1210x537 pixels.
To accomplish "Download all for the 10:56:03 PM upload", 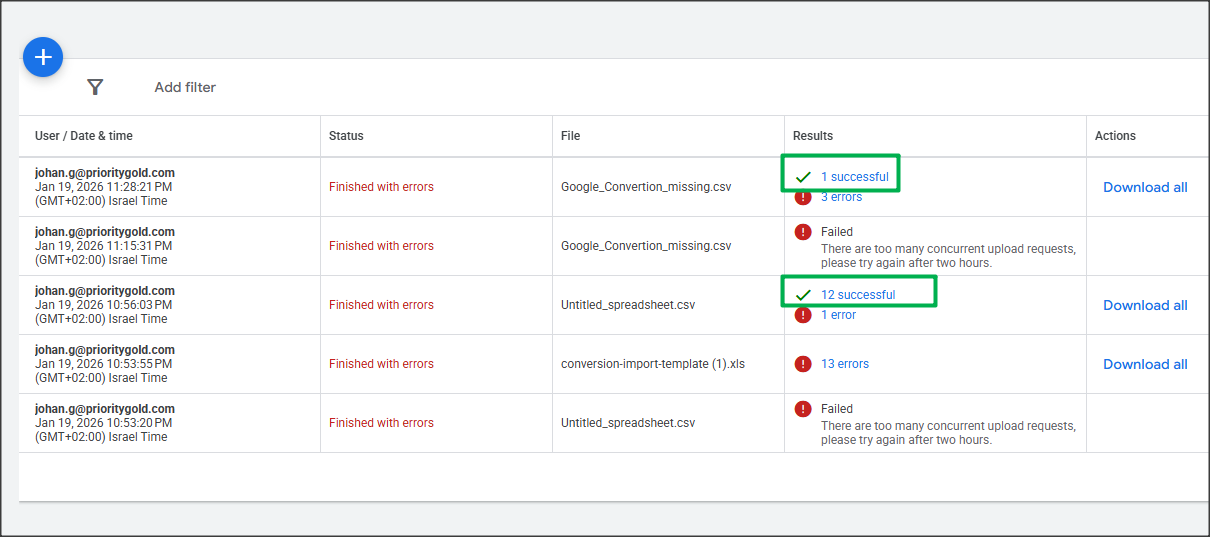I will click(1145, 305).
